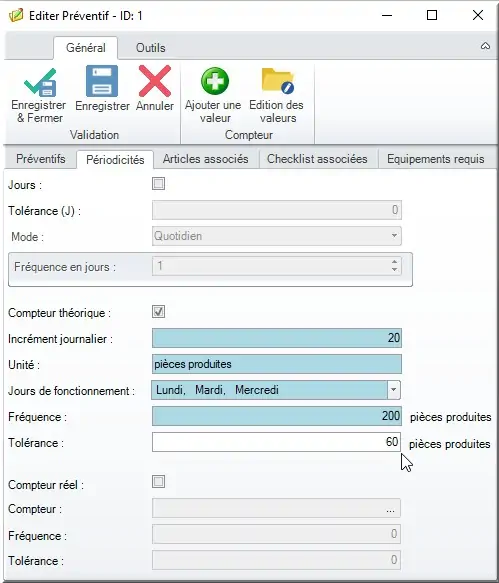The image size is (499, 583).
Task: Click the green Ajouter une valeur icon
Action: tap(215, 81)
